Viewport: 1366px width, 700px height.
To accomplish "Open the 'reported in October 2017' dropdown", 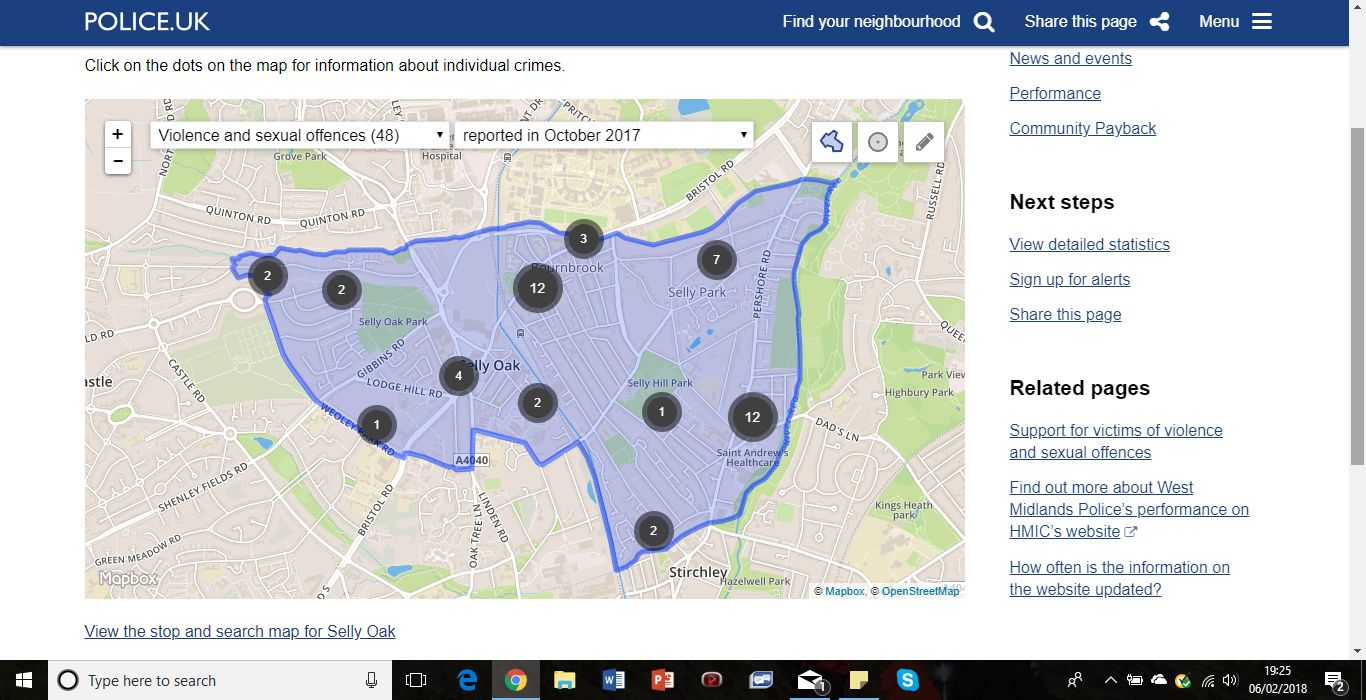I will [604, 135].
